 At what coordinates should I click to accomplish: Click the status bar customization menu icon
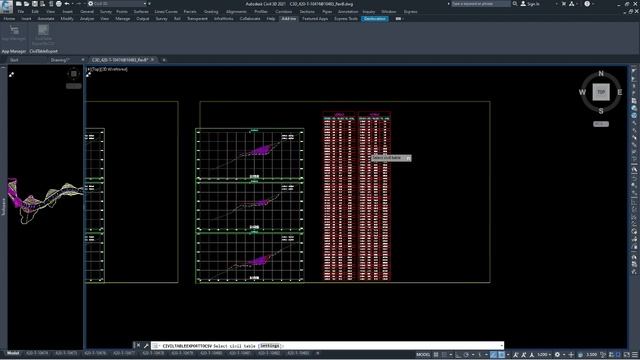635,355
